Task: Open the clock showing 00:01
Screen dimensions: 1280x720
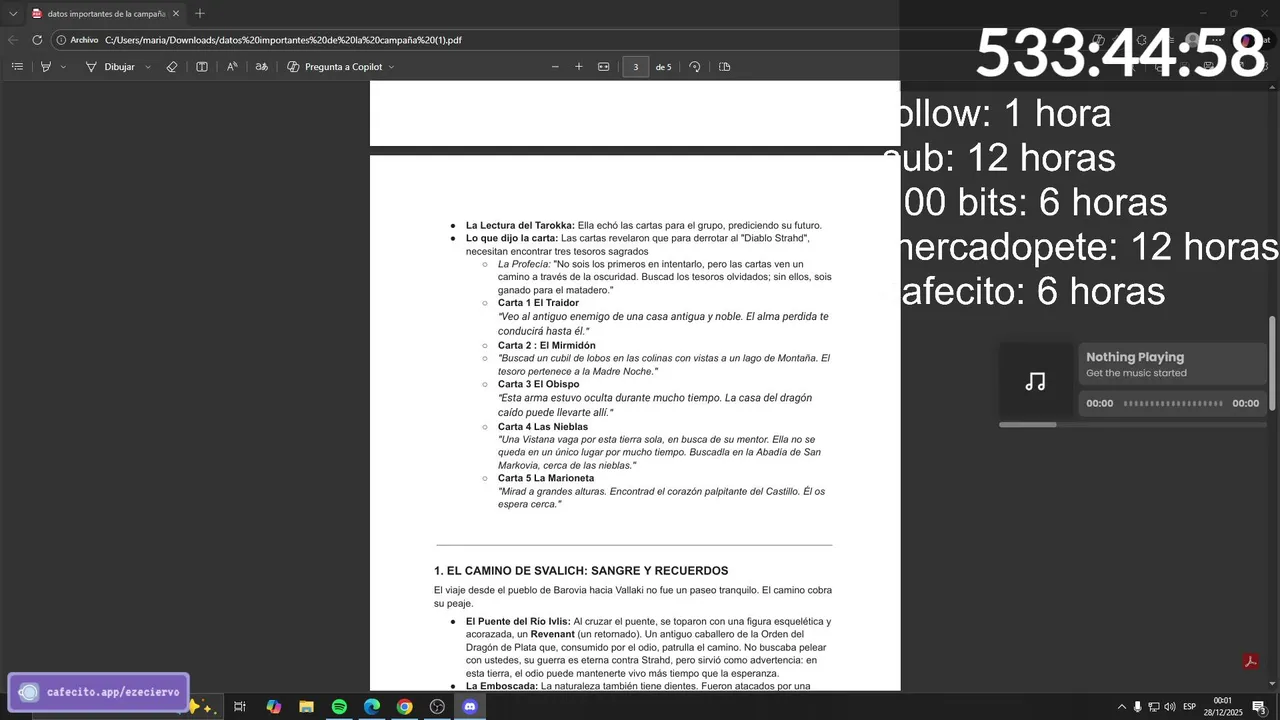Action: (x=1223, y=707)
